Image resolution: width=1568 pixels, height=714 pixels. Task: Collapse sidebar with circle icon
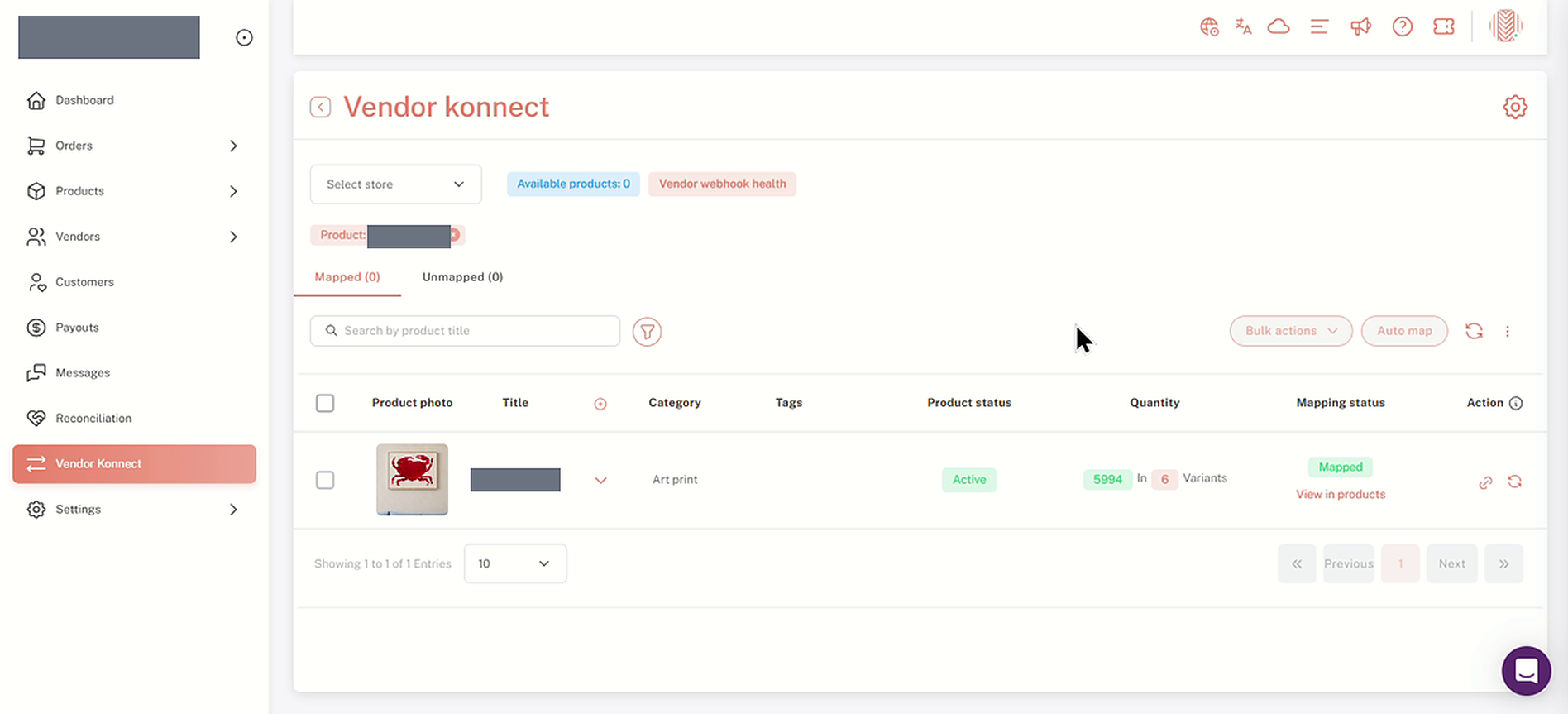pos(244,37)
